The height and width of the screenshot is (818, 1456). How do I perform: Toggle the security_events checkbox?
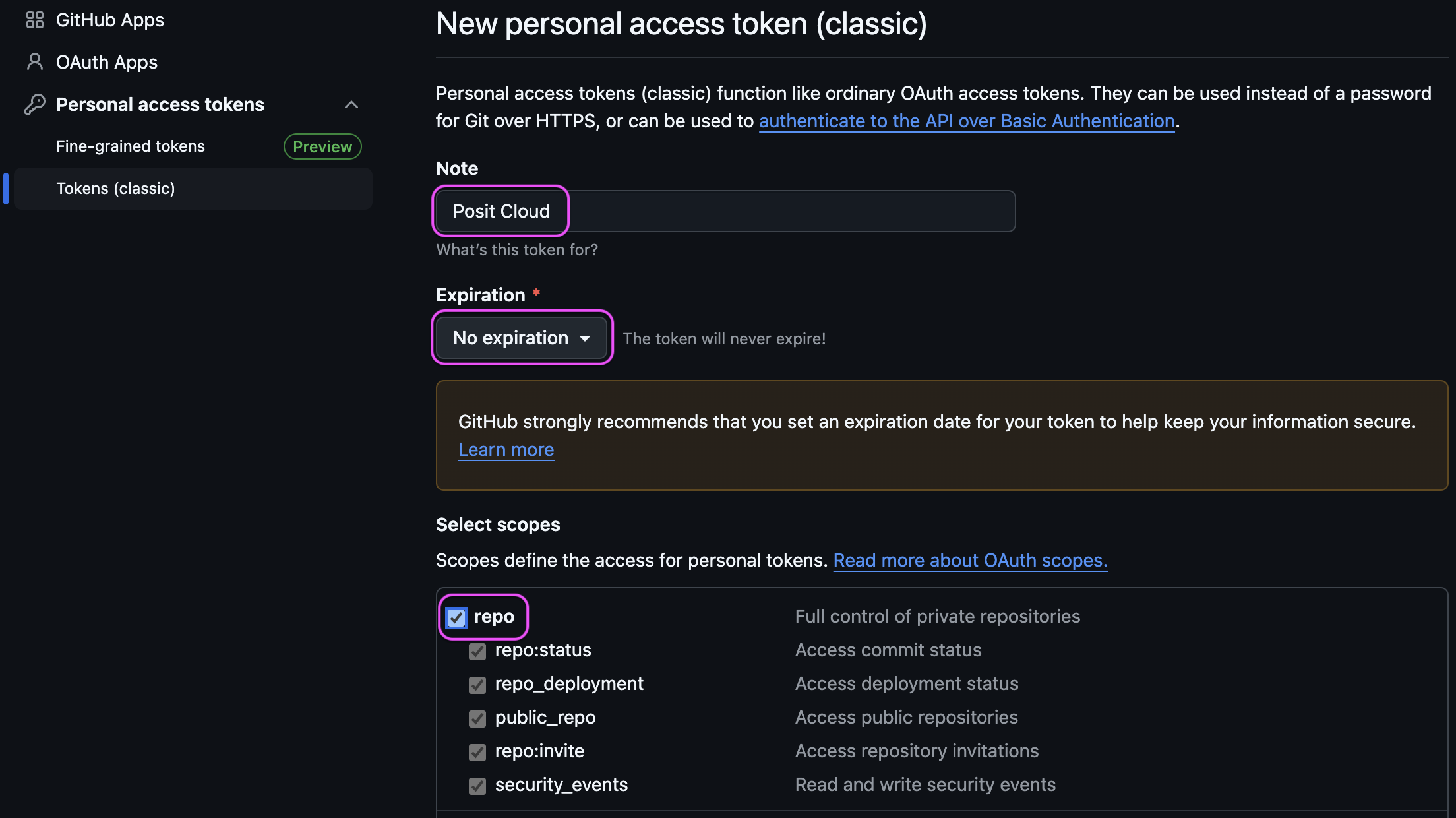coord(477,786)
